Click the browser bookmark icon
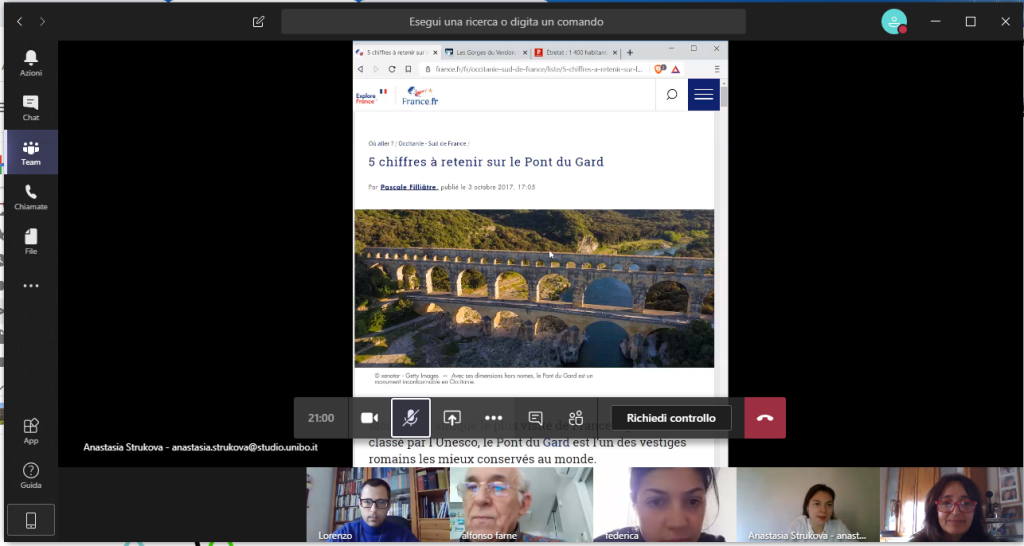Image resolution: width=1024 pixels, height=546 pixels. pos(408,69)
